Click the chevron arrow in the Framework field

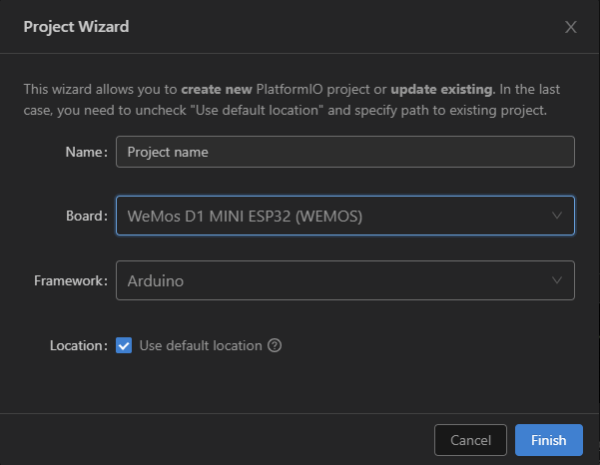point(557,281)
